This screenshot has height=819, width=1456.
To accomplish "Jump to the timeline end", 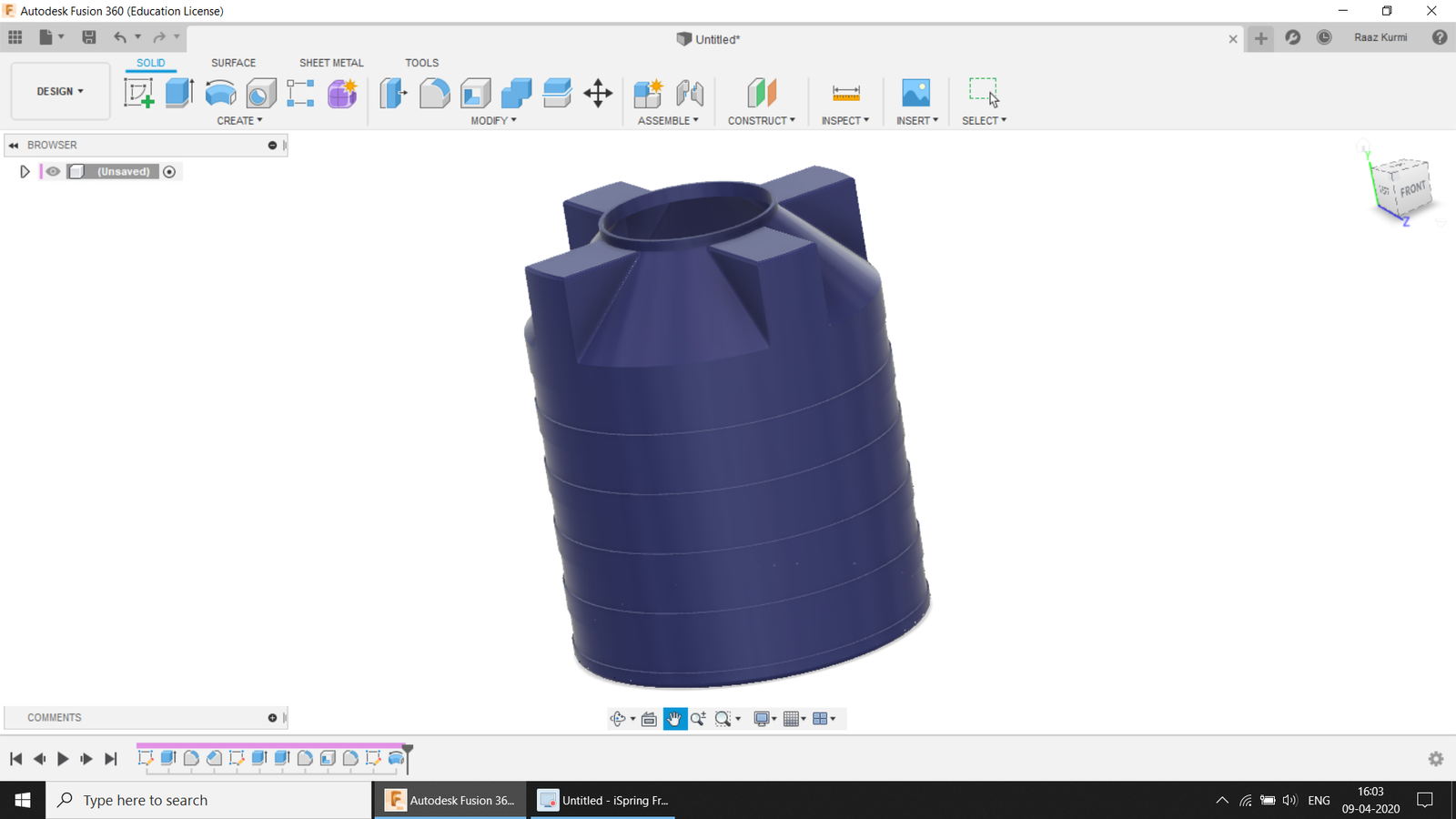I will [111, 759].
